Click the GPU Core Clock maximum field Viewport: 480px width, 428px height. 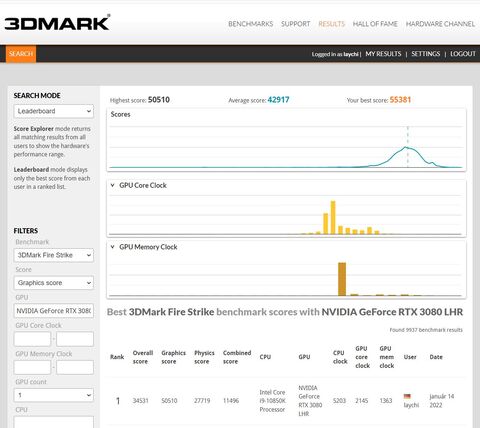(x=75, y=339)
